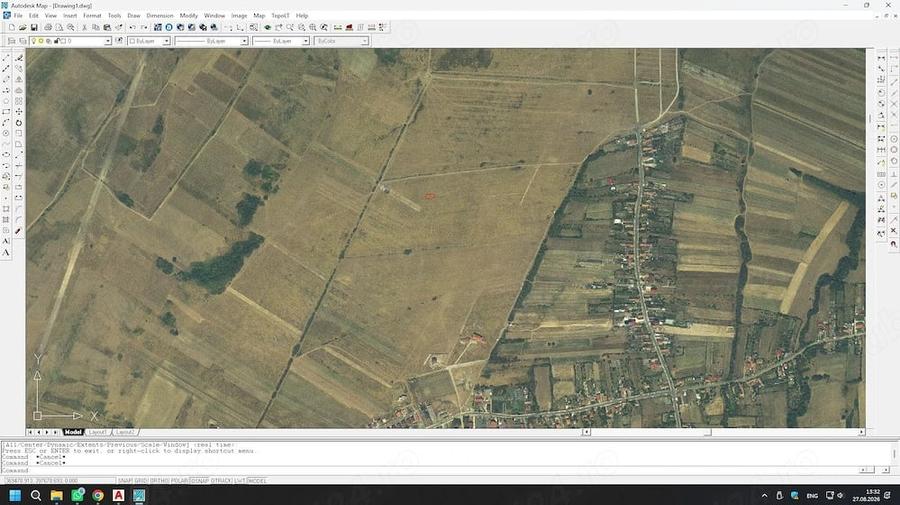Open AutoCAD from the Windows taskbar
Viewport: 900px width, 505px height.
pos(118,495)
